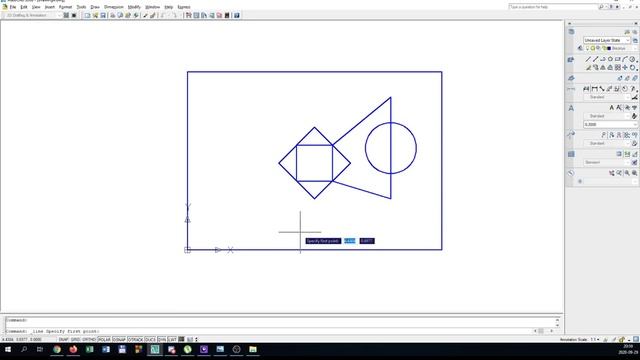Click the Save toolbar icon
640x360 pixels.
tap(103, 16)
